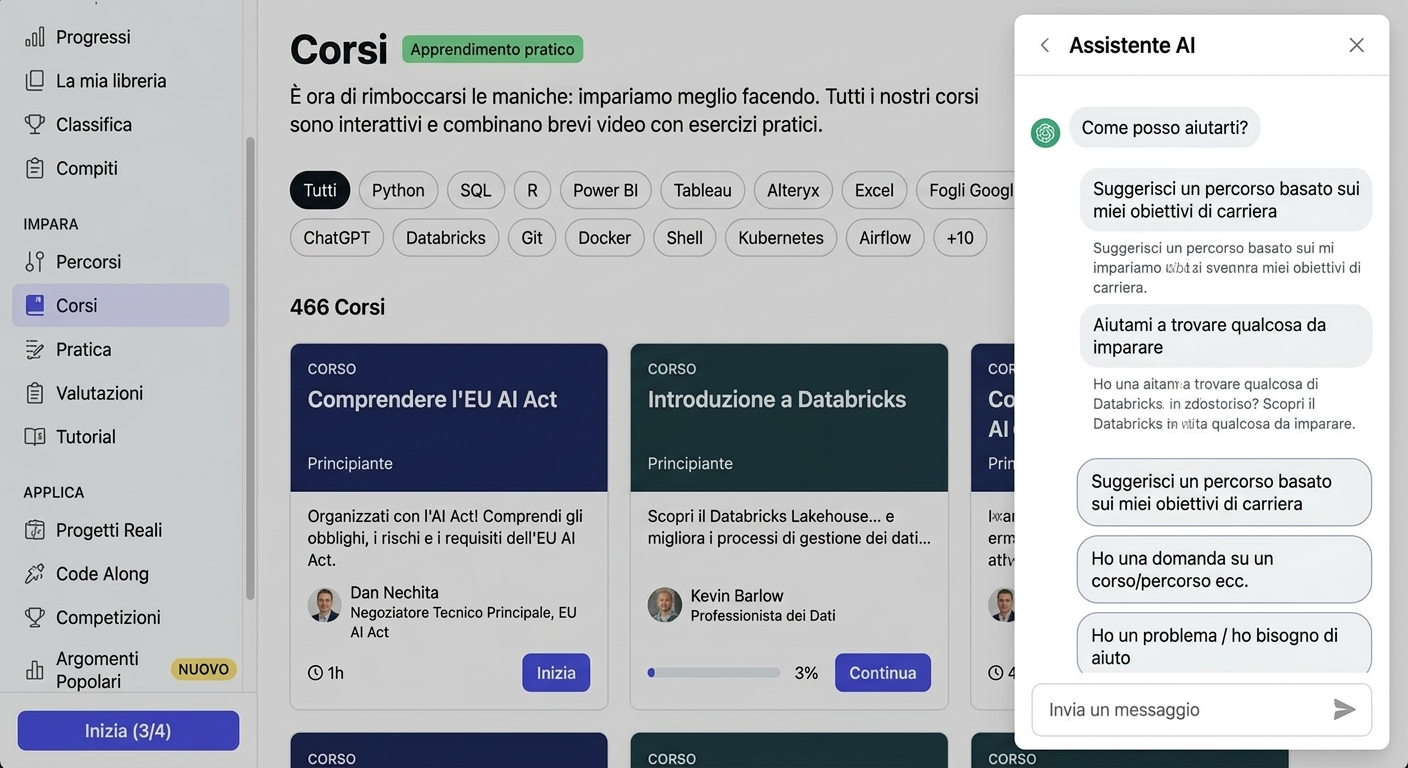The image size is (1408, 768).
Task: Open Valutazioni in the sidebar
Action: [x=99, y=393]
